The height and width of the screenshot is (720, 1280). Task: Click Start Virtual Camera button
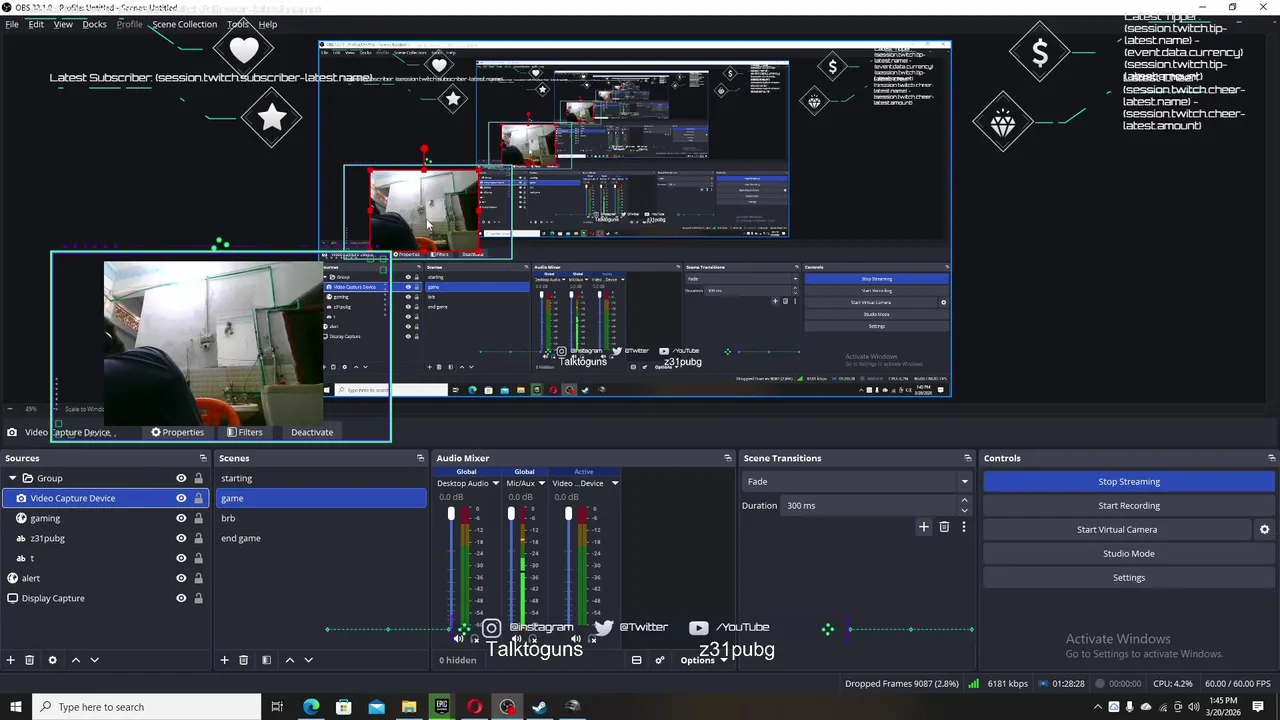point(1117,530)
